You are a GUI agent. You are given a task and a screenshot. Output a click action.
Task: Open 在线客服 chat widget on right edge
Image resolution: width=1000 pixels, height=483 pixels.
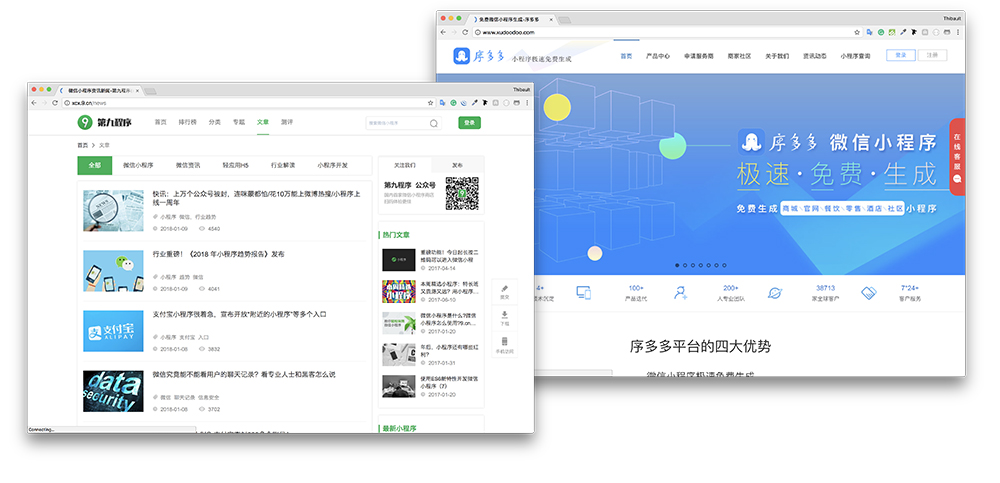coord(957,157)
